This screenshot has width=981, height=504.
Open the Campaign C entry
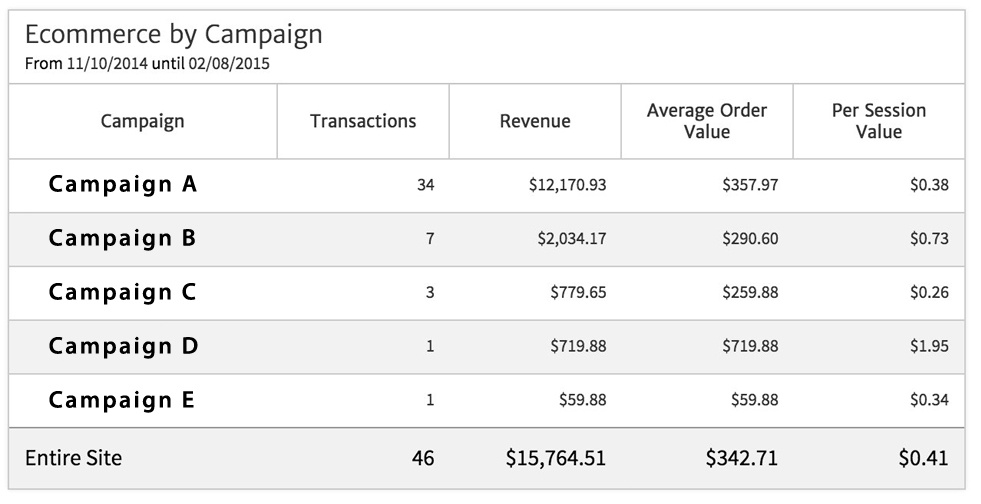coord(123,292)
